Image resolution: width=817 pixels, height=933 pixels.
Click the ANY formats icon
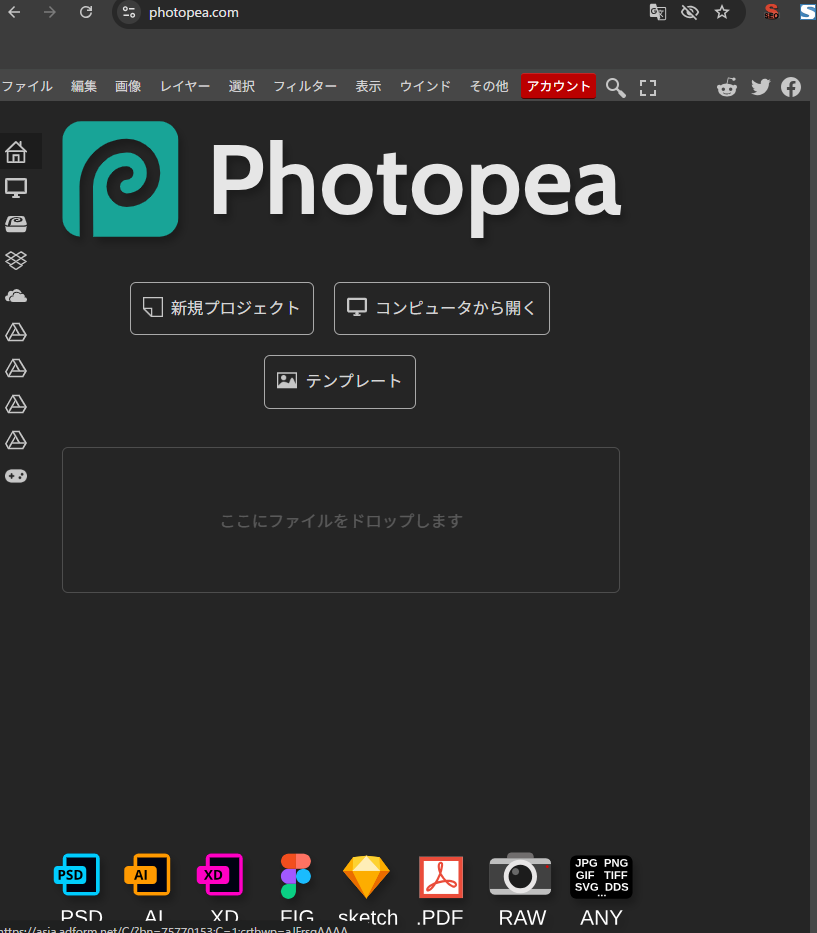(x=601, y=876)
